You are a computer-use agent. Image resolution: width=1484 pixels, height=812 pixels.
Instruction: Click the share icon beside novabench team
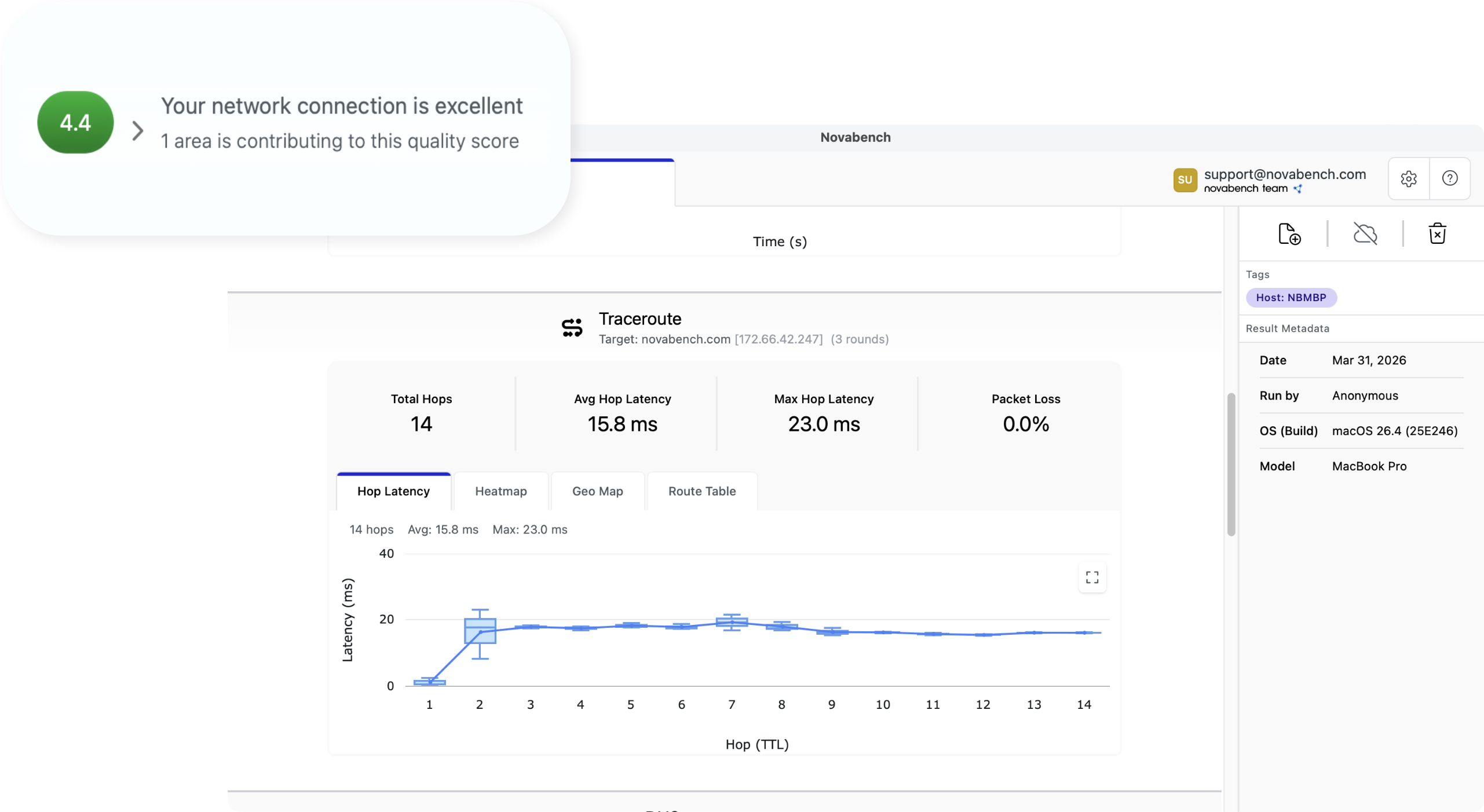pyautogui.click(x=1299, y=189)
